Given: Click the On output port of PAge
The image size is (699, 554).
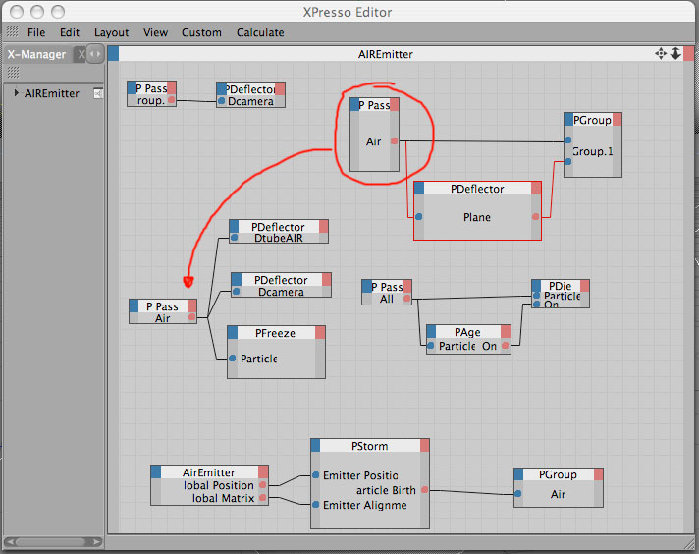Looking at the screenshot, I should pyautogui.click(x=506, y=345).
